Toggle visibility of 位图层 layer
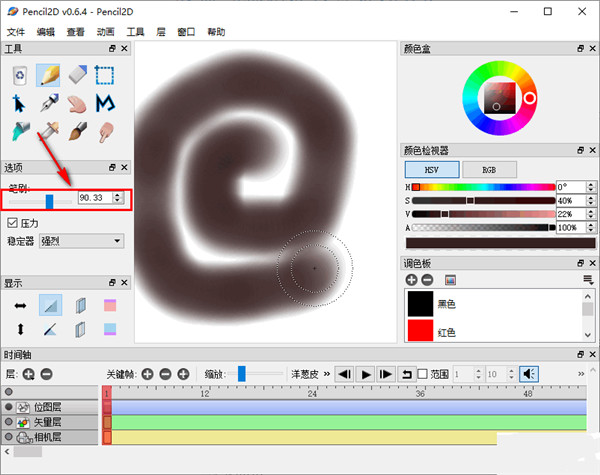Image resolution: width=600 pixels, height=475 pixels. [x=9, y=408]
